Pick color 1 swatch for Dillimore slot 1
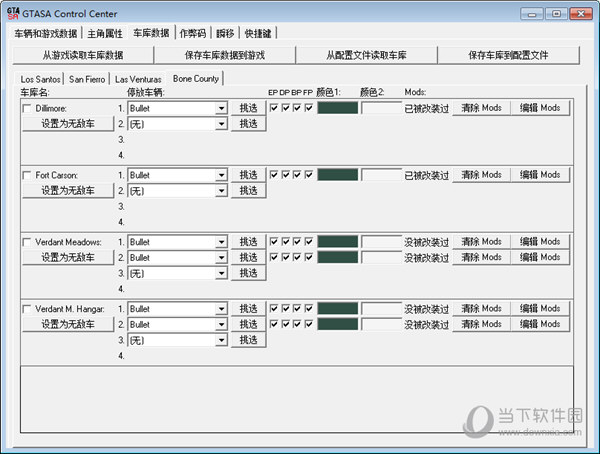600x454 pixels. 338,108
